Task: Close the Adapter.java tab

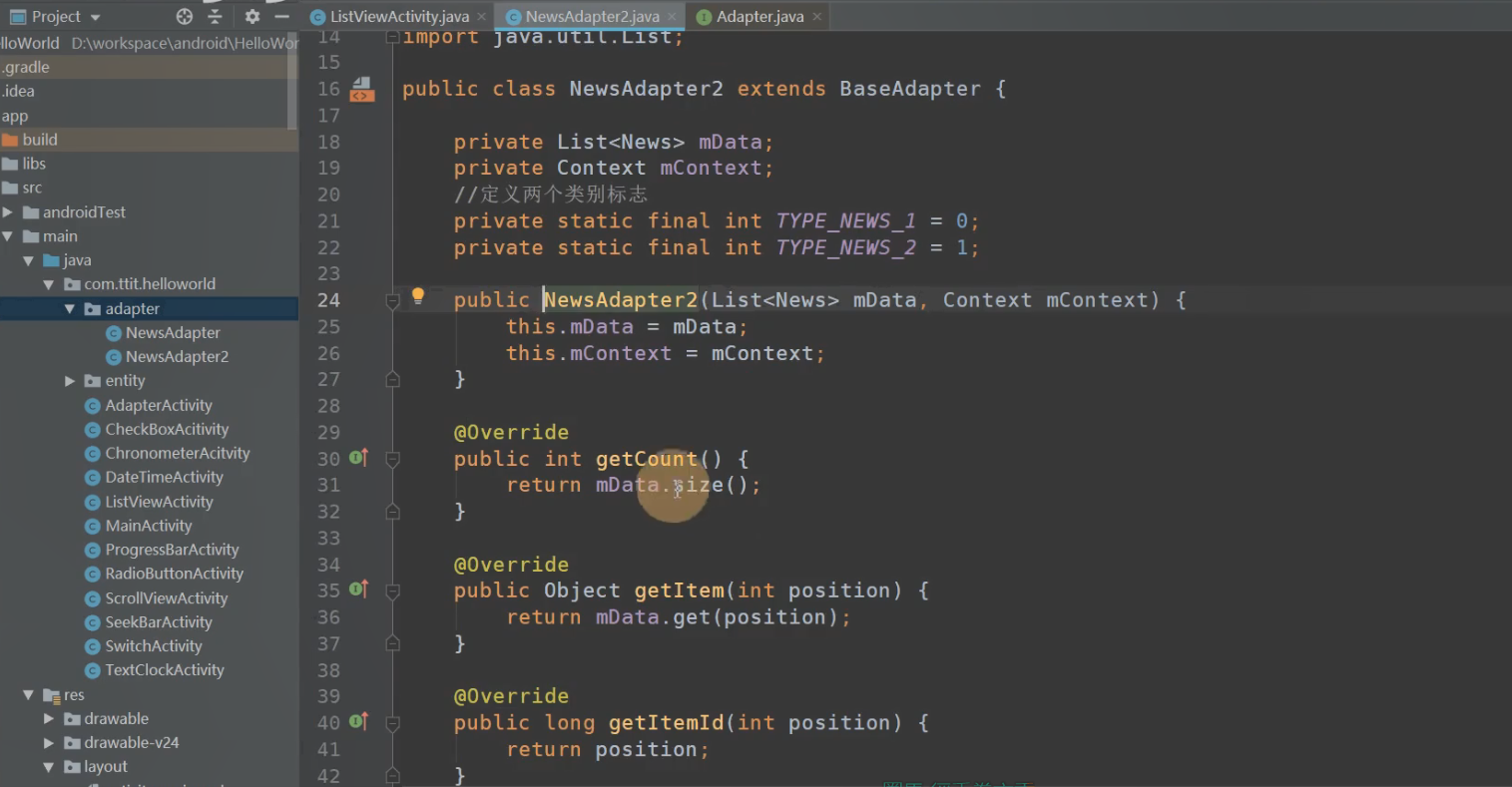Action: [x=817, y=17]
